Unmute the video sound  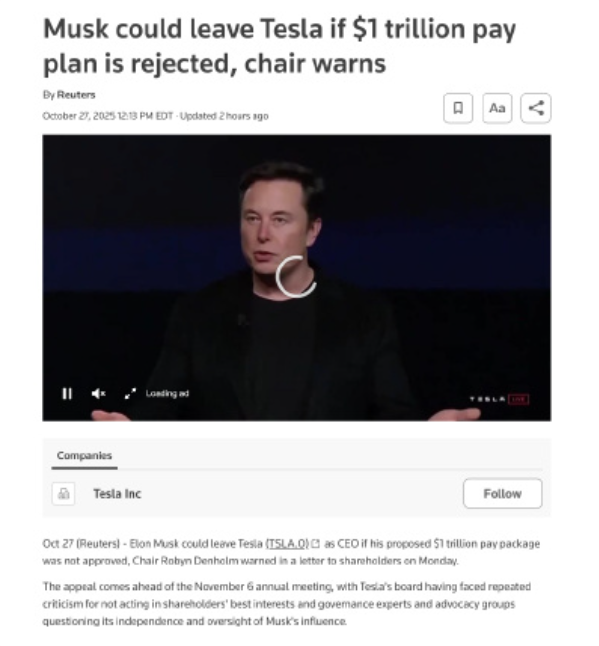(98, 394)
